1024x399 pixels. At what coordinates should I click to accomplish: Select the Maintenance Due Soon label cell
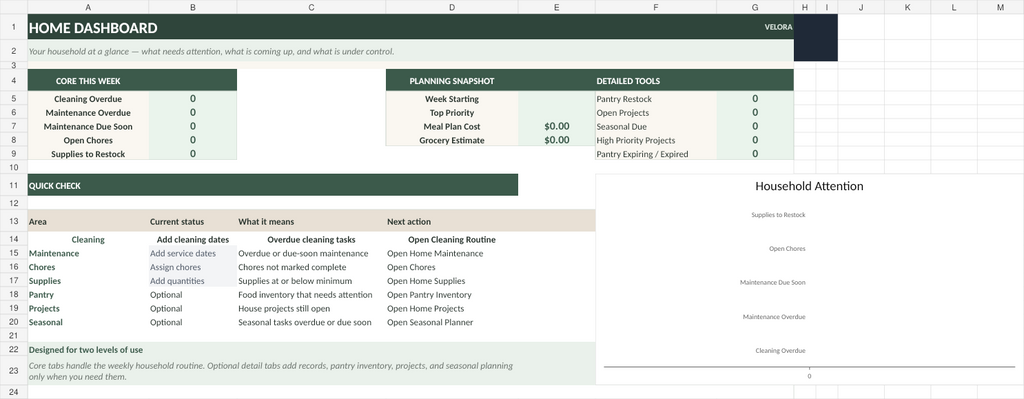click(x=88, y=127)
